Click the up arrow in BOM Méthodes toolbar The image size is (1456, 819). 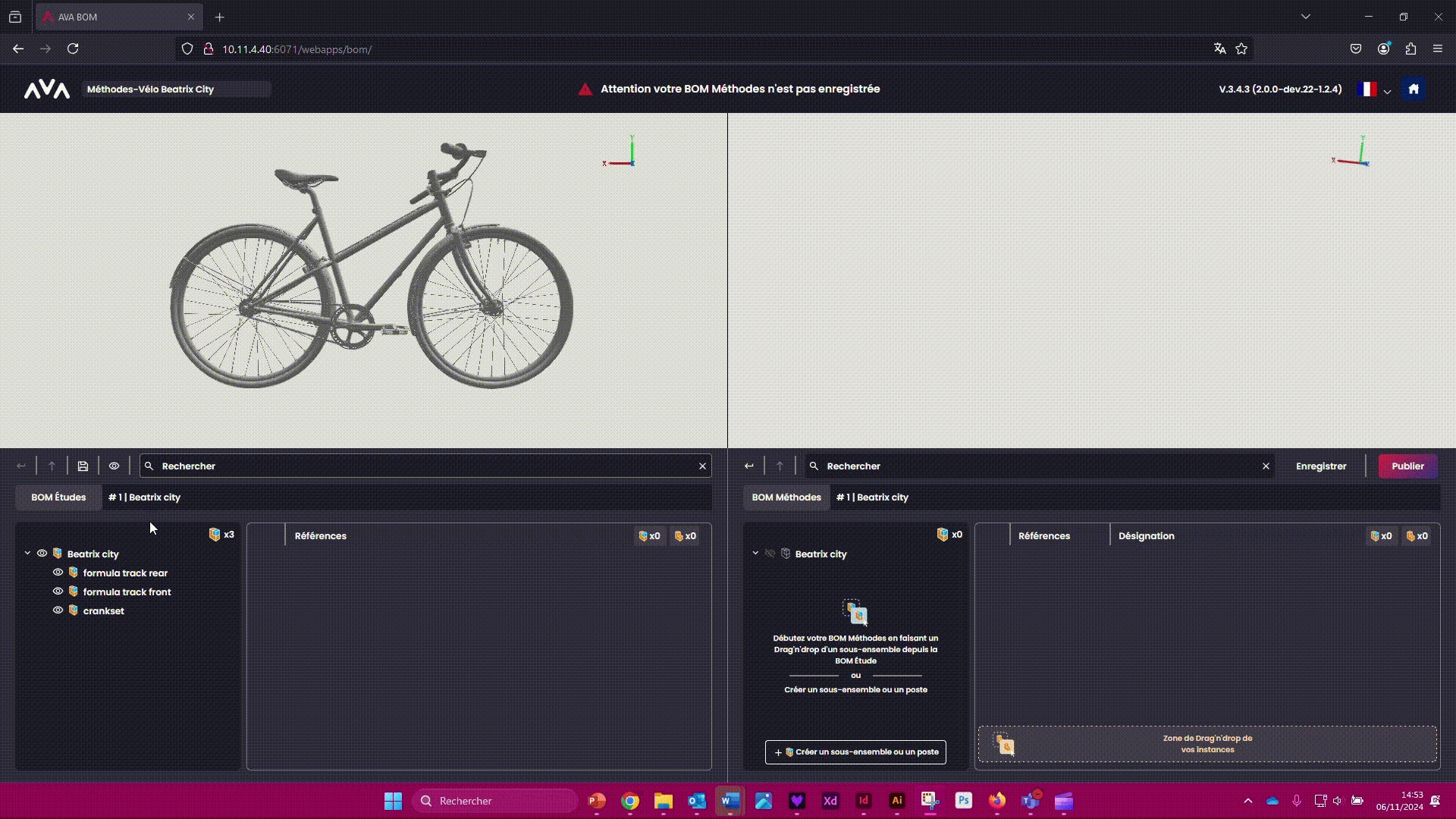(x=780, y=466)
